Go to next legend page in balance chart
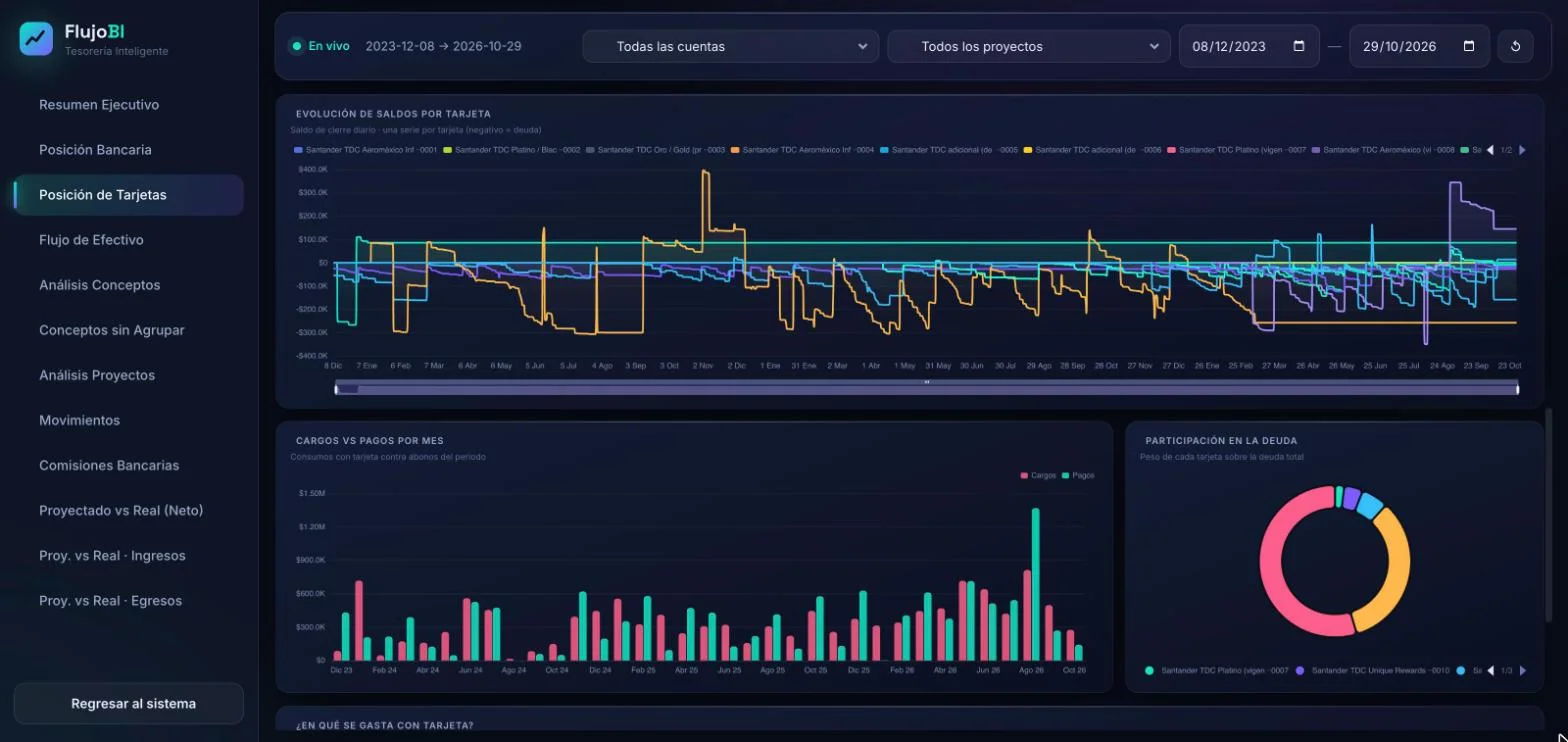This screenshot has height=742, width=1568. [x=1522, y=150]
